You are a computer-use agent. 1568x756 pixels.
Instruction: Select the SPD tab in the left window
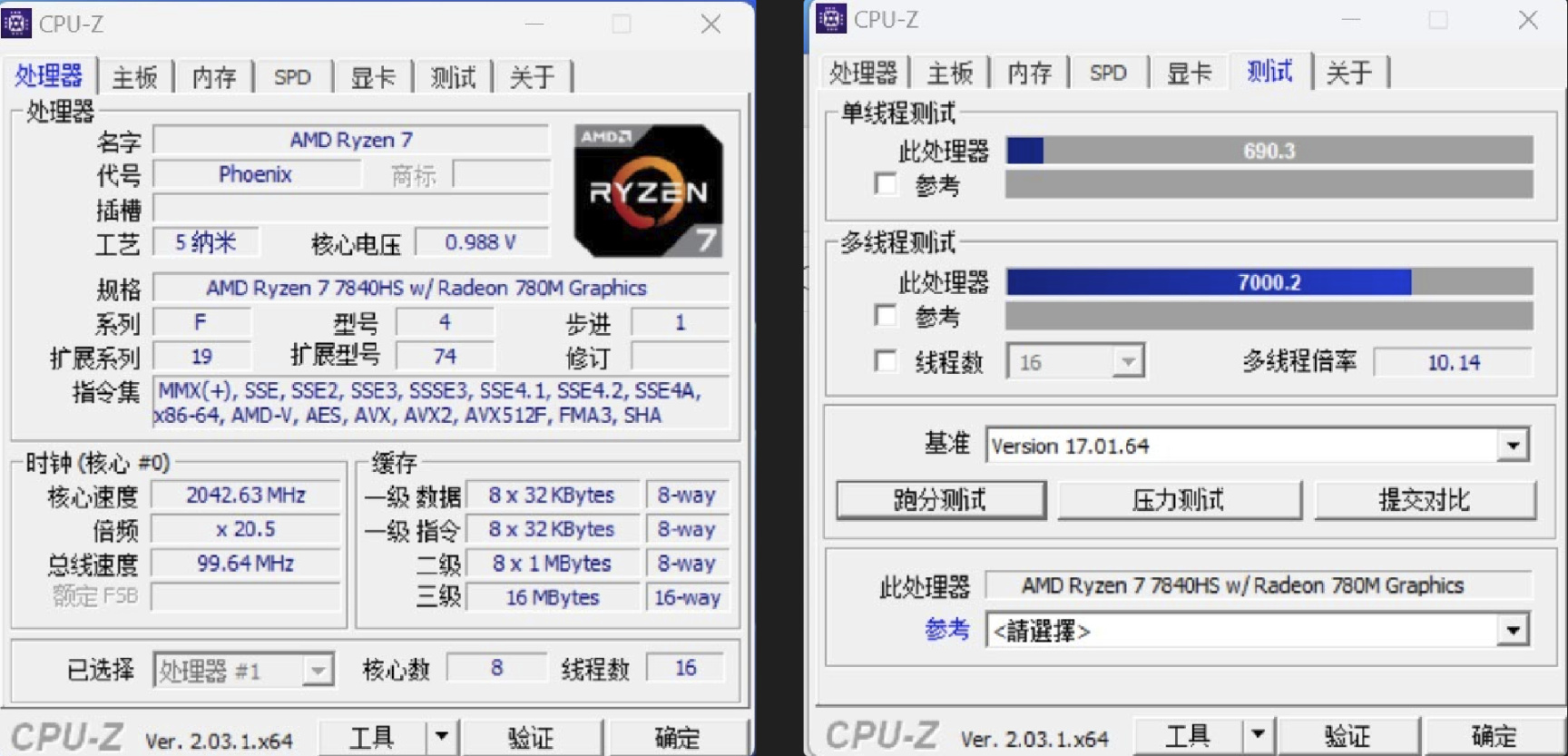pyautogui.click(x=292, y=77)
